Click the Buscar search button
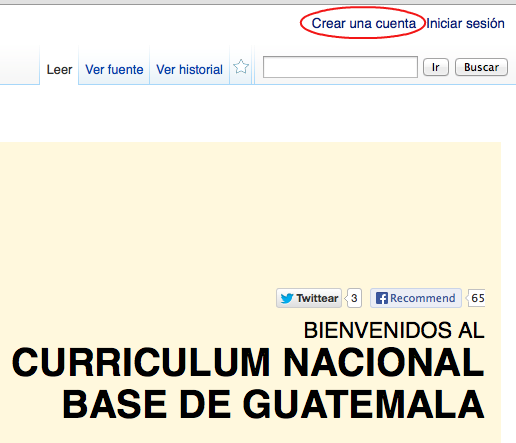Screen dimensions: 516x443 (481, 67)
